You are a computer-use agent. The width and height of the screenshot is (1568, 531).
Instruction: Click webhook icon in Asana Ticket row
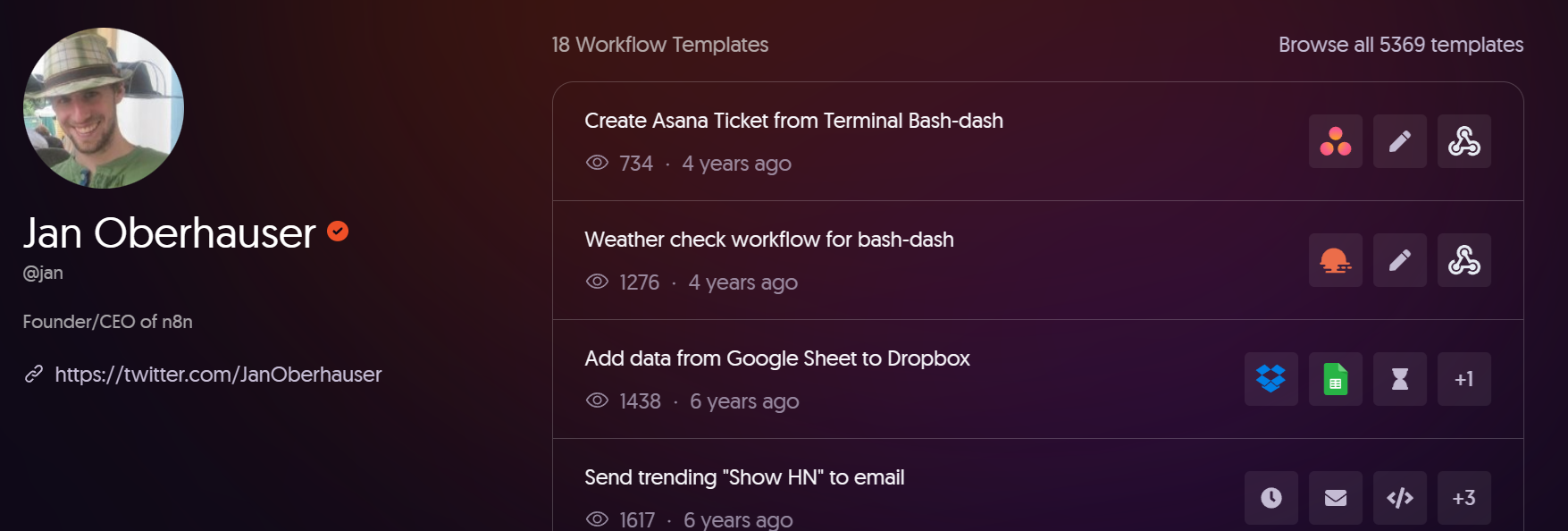point(1463,141)
